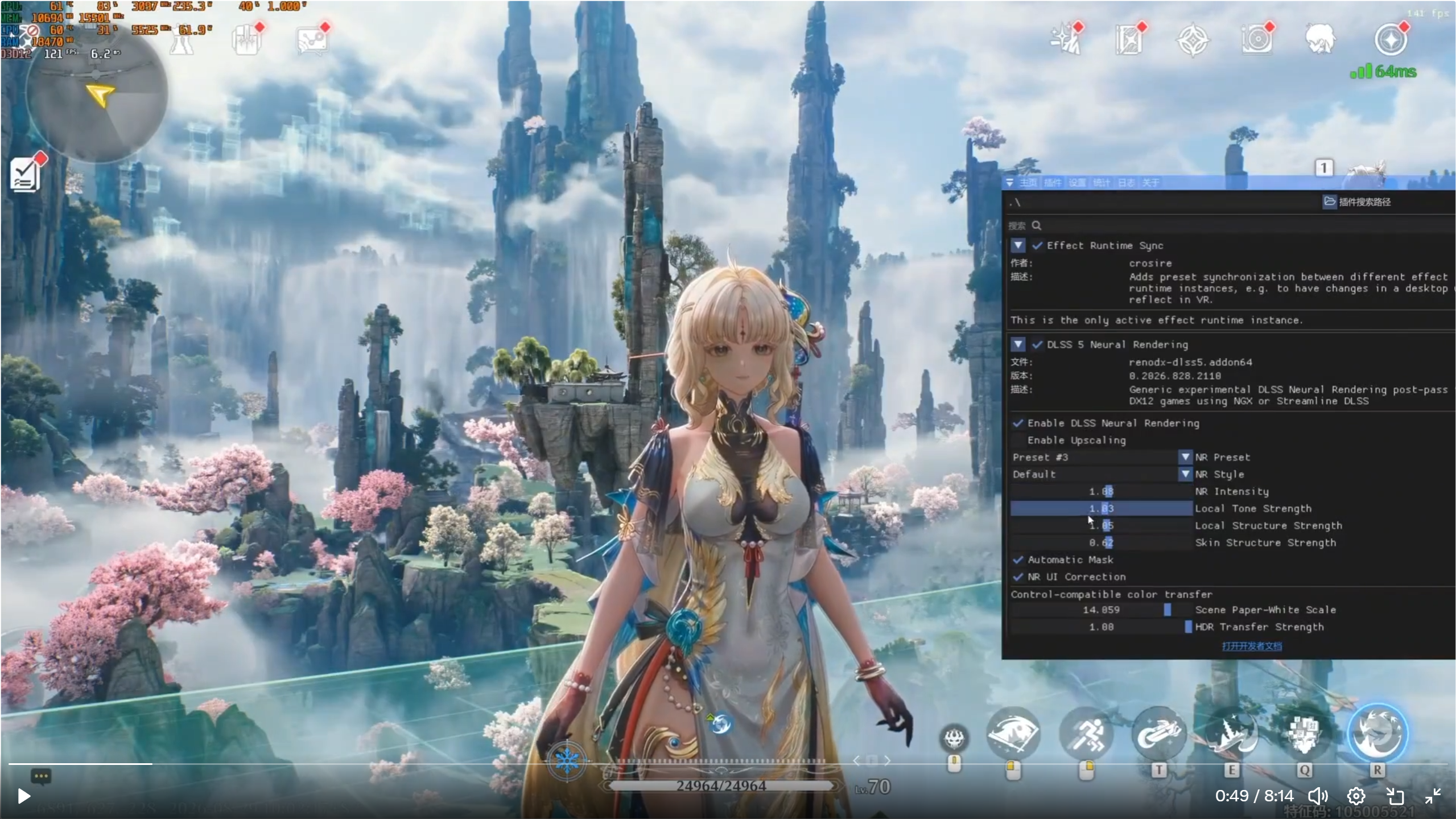Uncheck Automatic Mask
Screen dimensions: 1456x819
click(x=1018, y=559)
